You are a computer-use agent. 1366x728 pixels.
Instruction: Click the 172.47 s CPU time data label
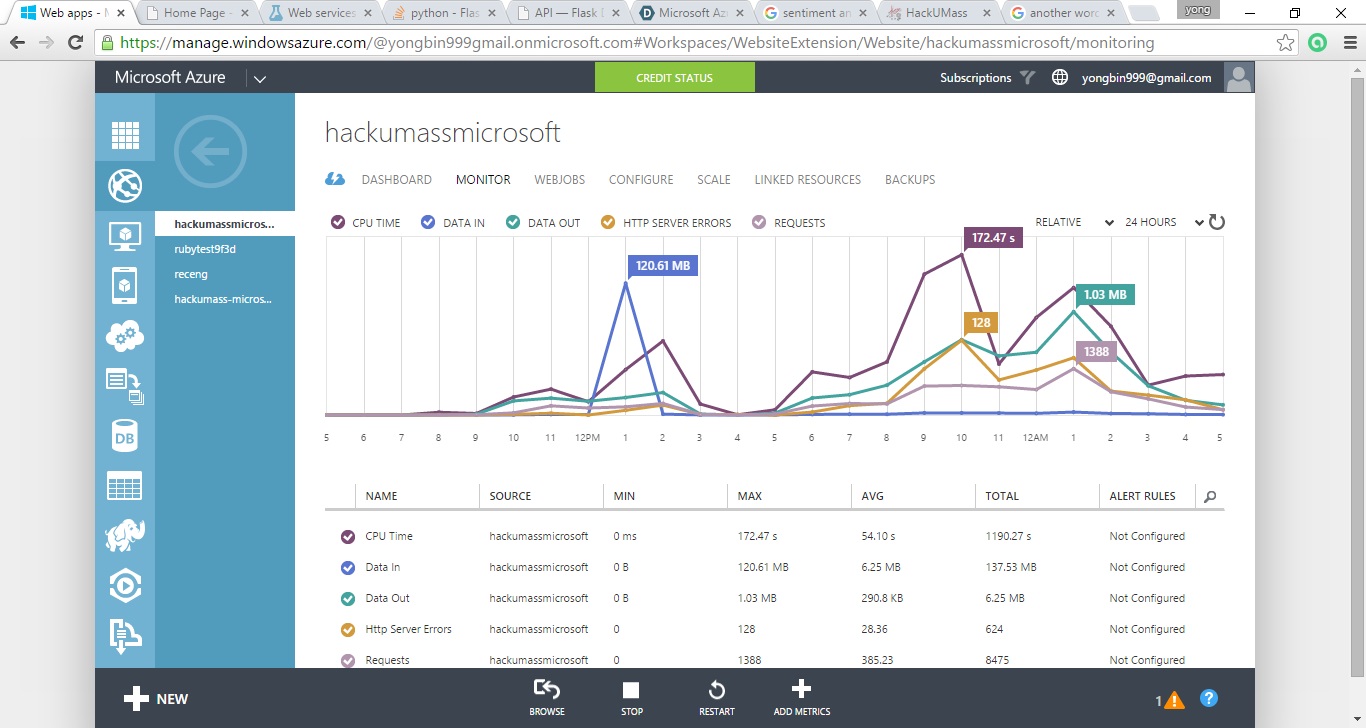[993, 238]
